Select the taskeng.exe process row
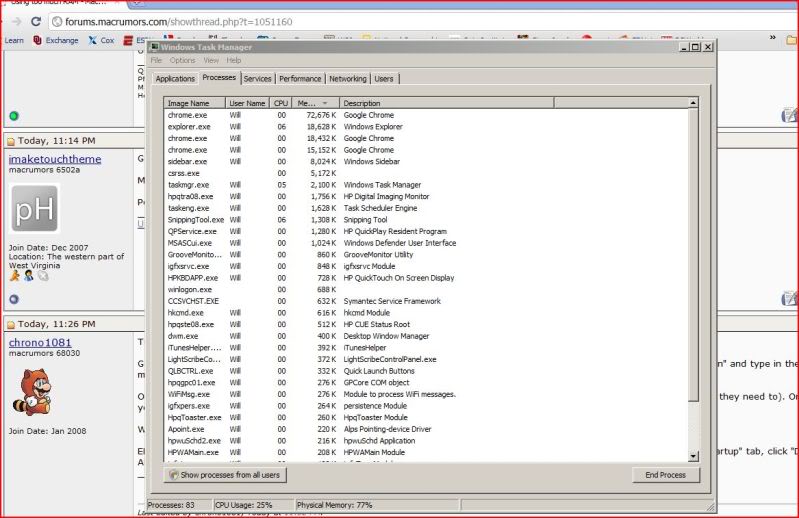 pos(426,208)
